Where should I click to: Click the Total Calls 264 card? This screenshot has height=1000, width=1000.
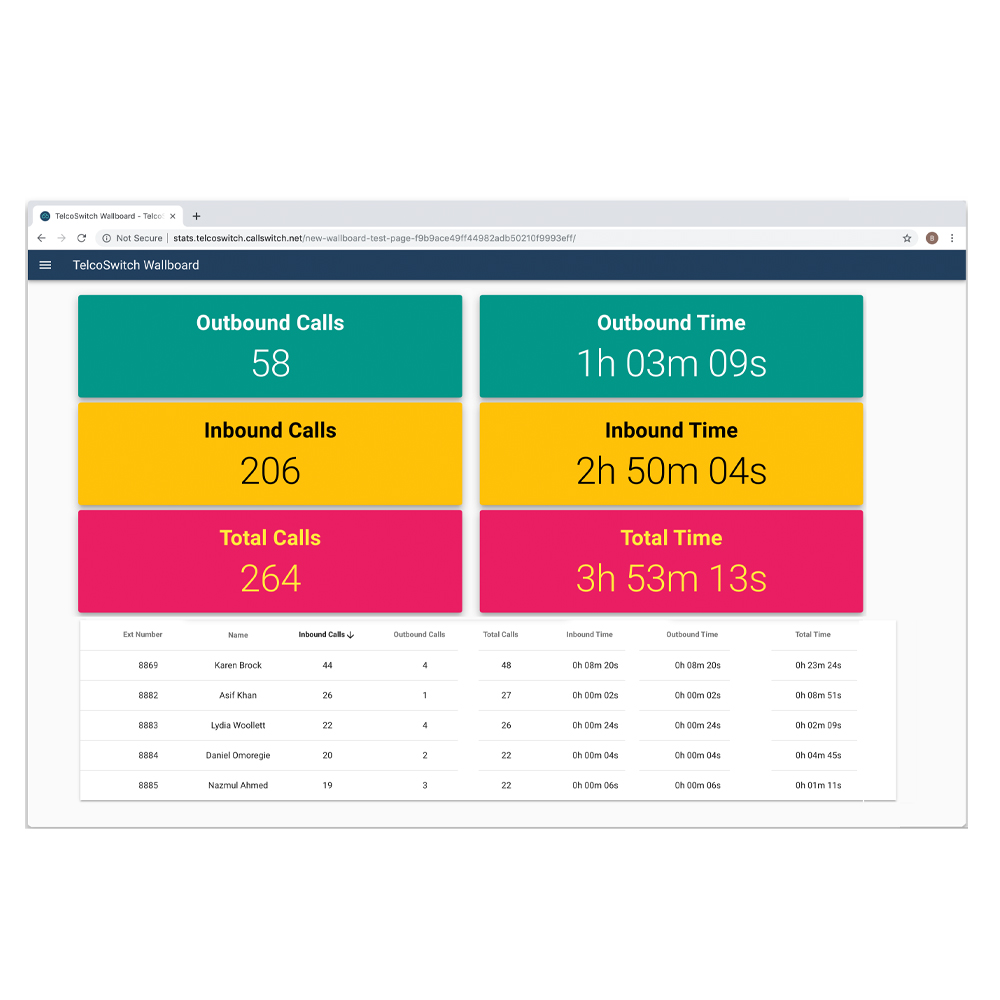click(x=270, y=561)
